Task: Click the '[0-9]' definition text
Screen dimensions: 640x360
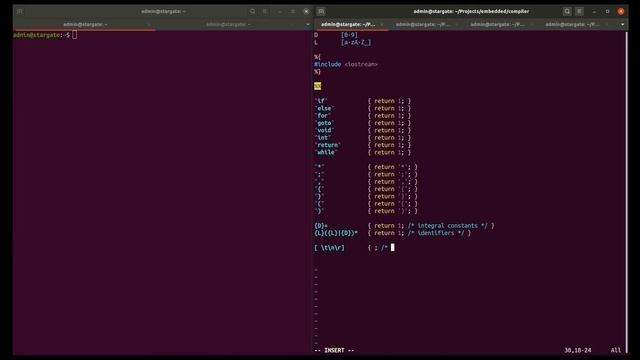Action: pos(349,35)
